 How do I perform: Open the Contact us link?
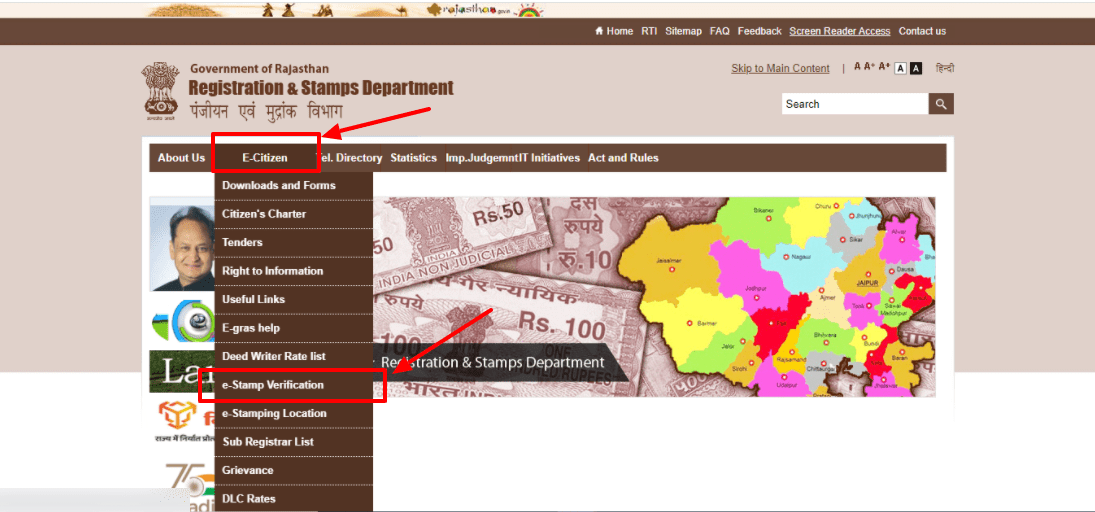pyautogui.click(x=922, y=31)
